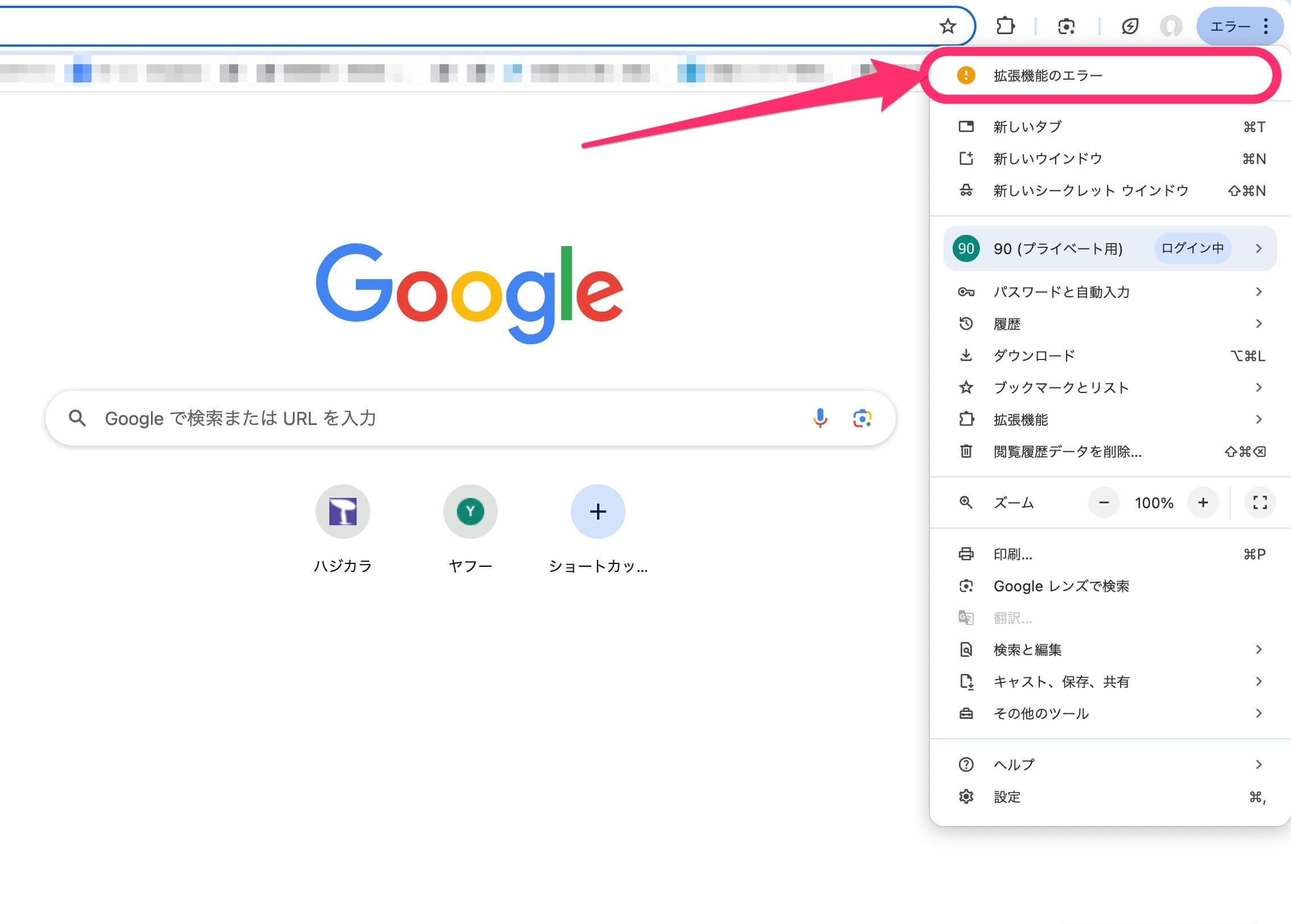Expand the 拡張機能 submenu

1111,419
